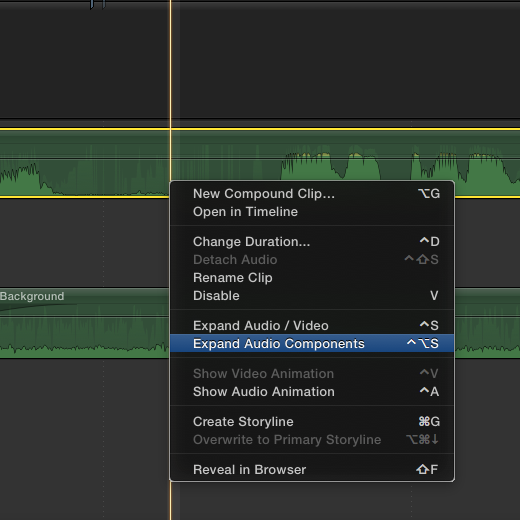Click Create Storyline menu item

(x=312, y=422)
